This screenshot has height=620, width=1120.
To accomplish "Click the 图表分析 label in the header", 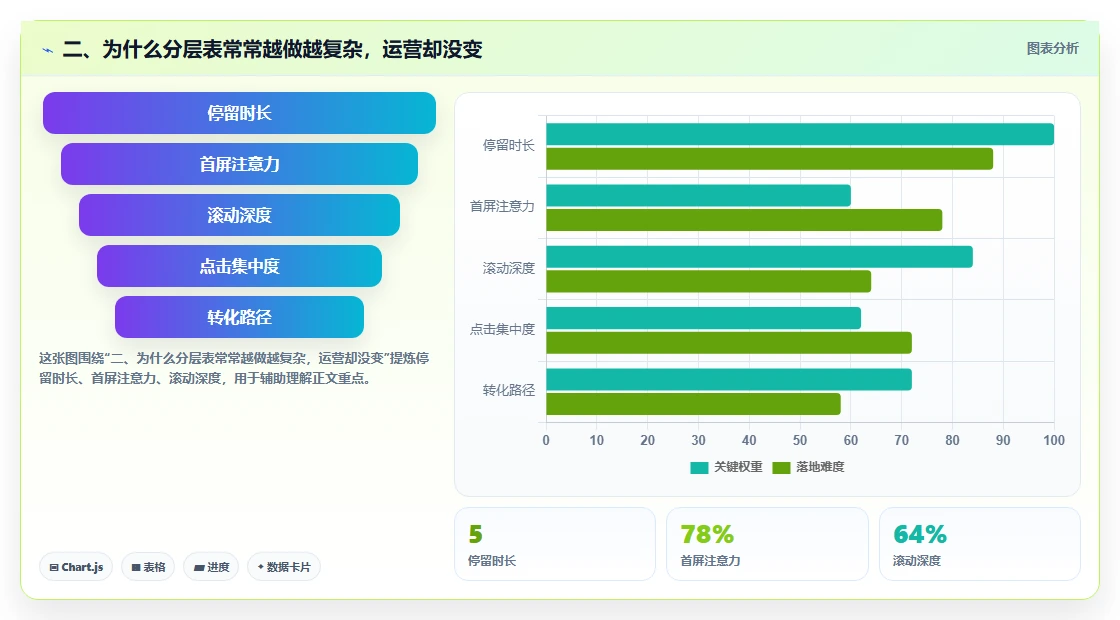I will click(1052, 49).
